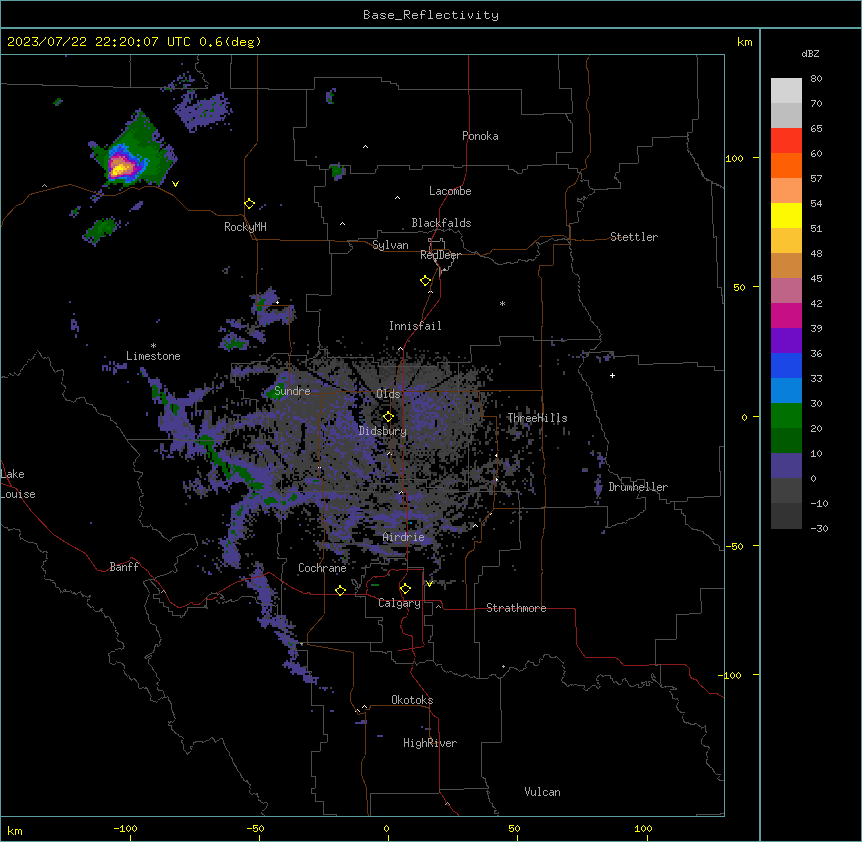Select the yellow 51-54 dBZ legend swatch

(786, 215)
